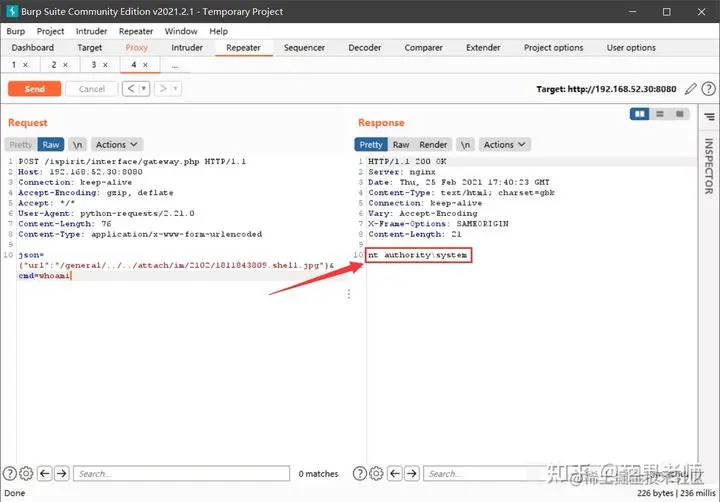This screenshot has height=502, width=720.
Task: Switch to Sequencer tab
Action: [x=304, y=48]
